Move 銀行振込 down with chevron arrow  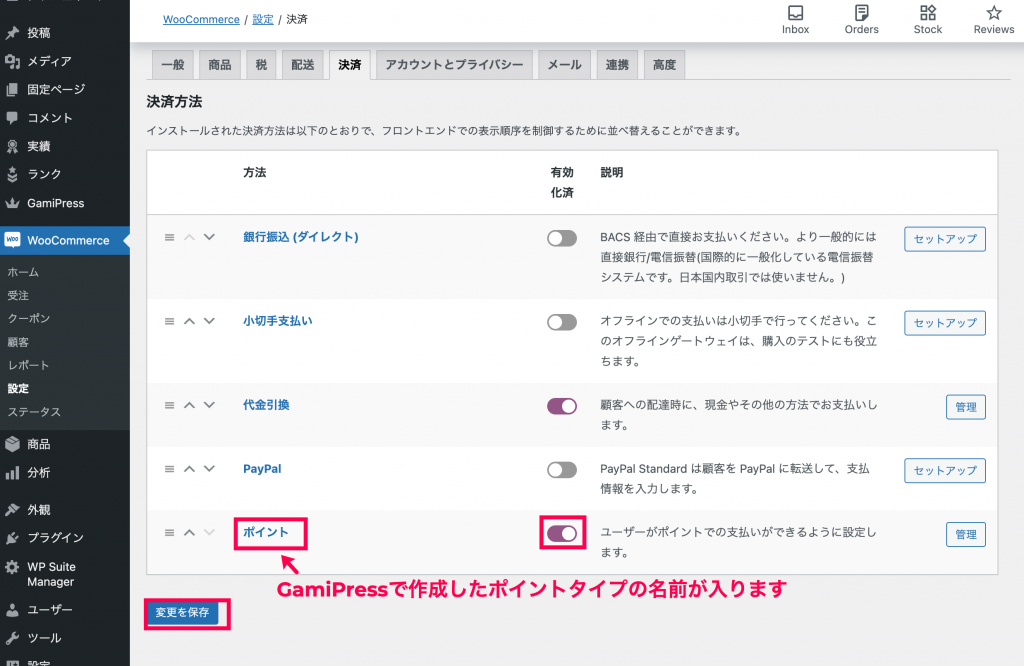pos(209,237)
